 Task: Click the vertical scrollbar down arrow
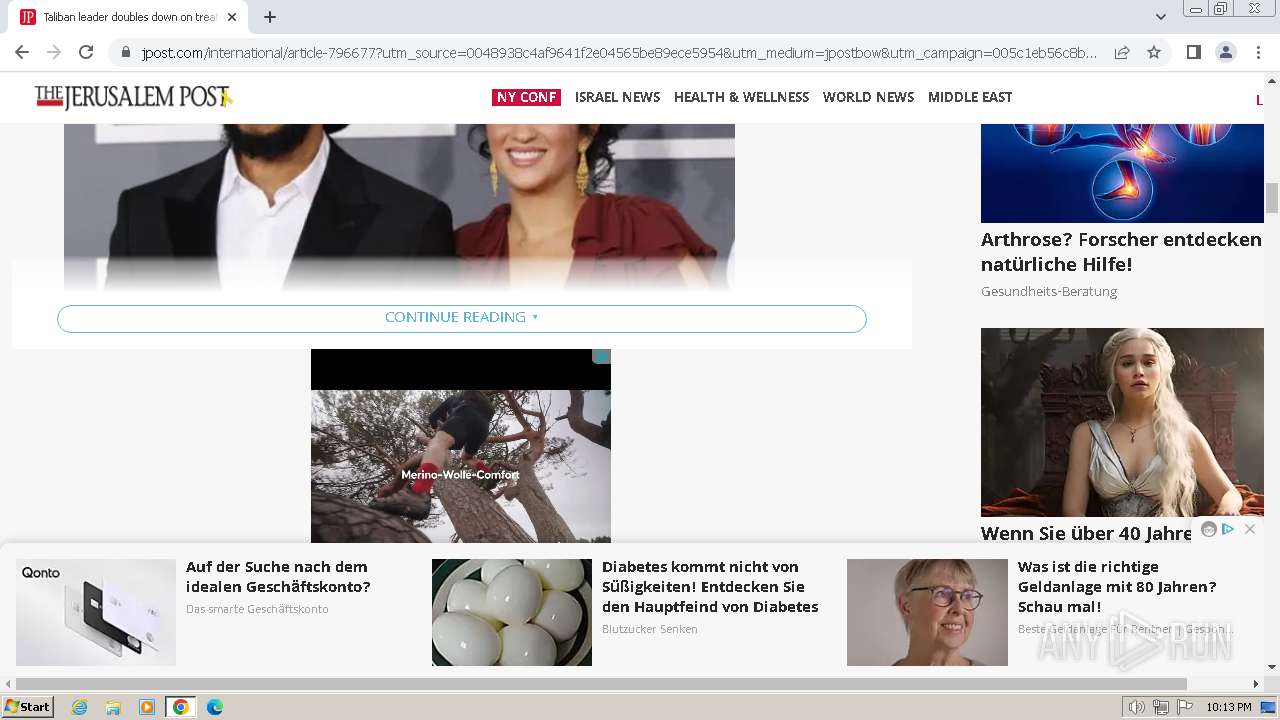coord(1272,667)
